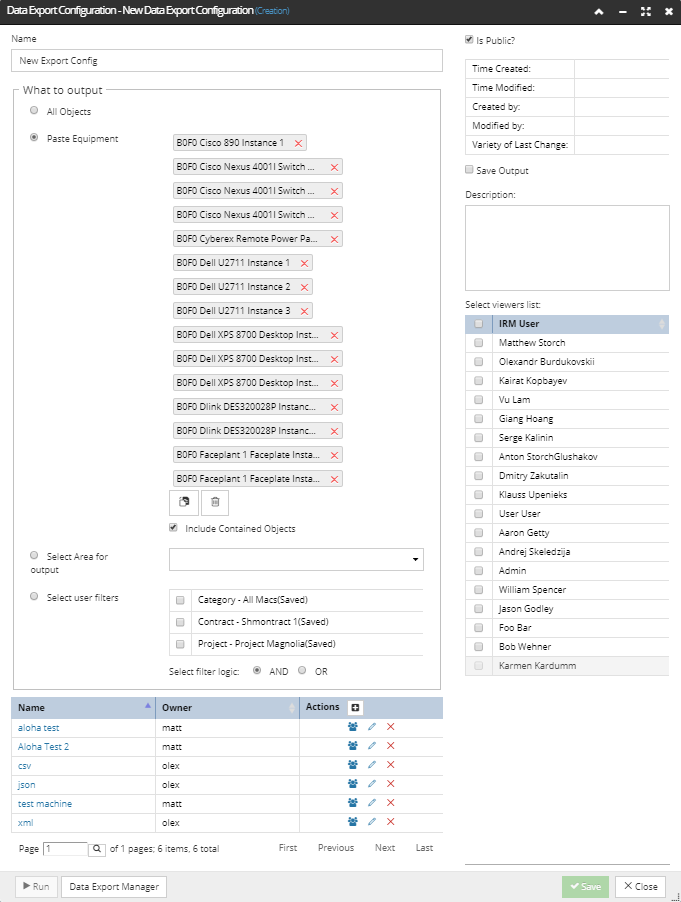681x902 pixels.
Task: Enable the Save Output checkbox
Action: (469, 170)
